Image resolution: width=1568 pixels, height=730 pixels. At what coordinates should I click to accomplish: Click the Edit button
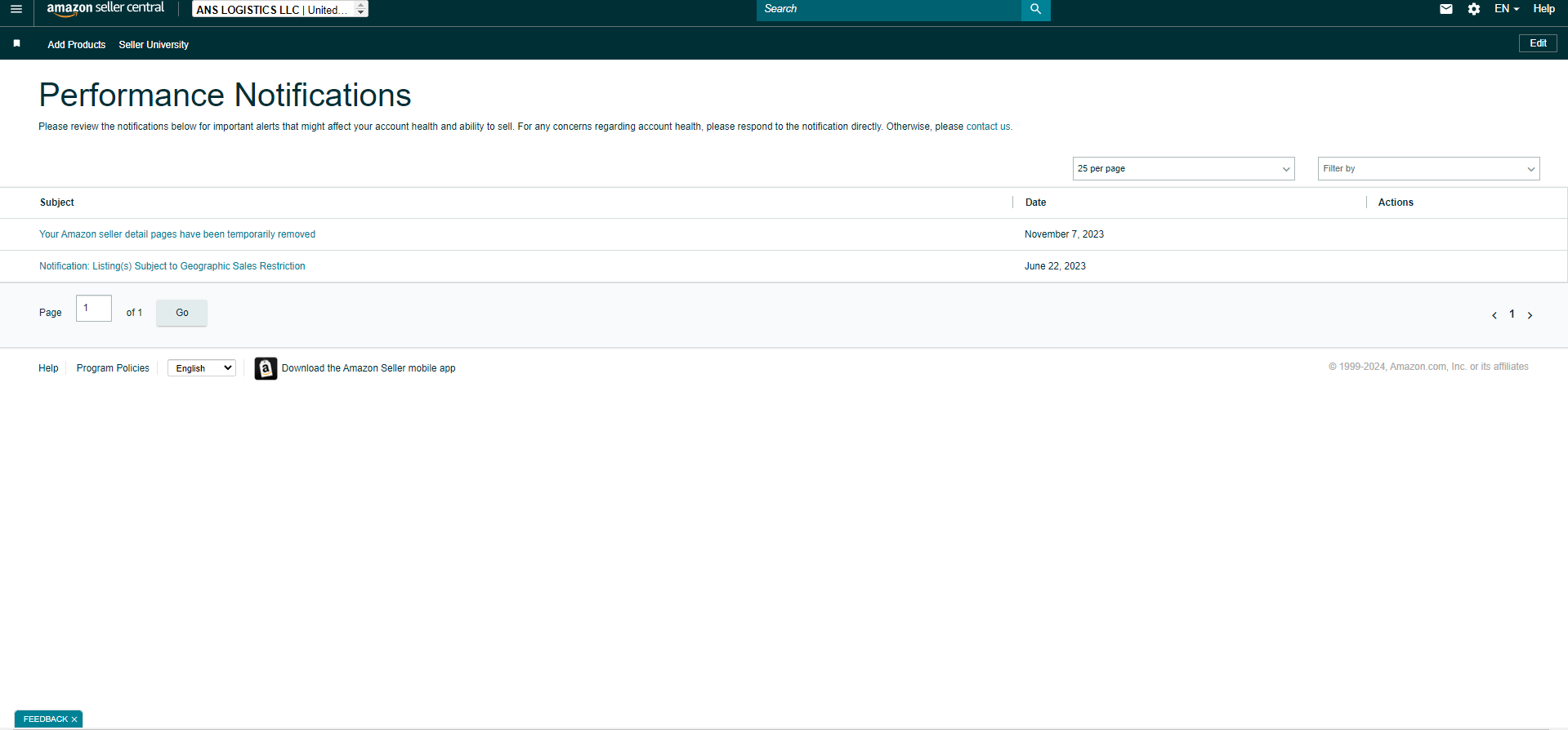coord(1538,43)
